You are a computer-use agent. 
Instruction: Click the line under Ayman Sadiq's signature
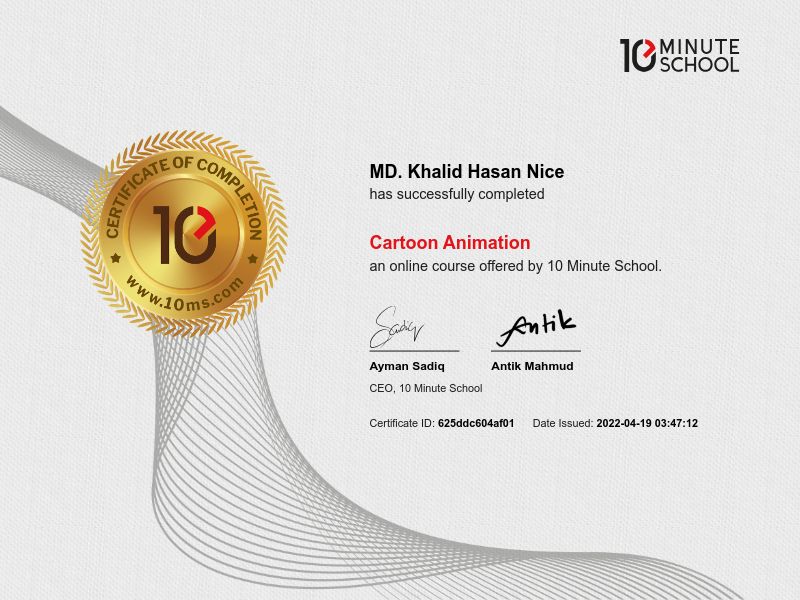coord(412,351)
